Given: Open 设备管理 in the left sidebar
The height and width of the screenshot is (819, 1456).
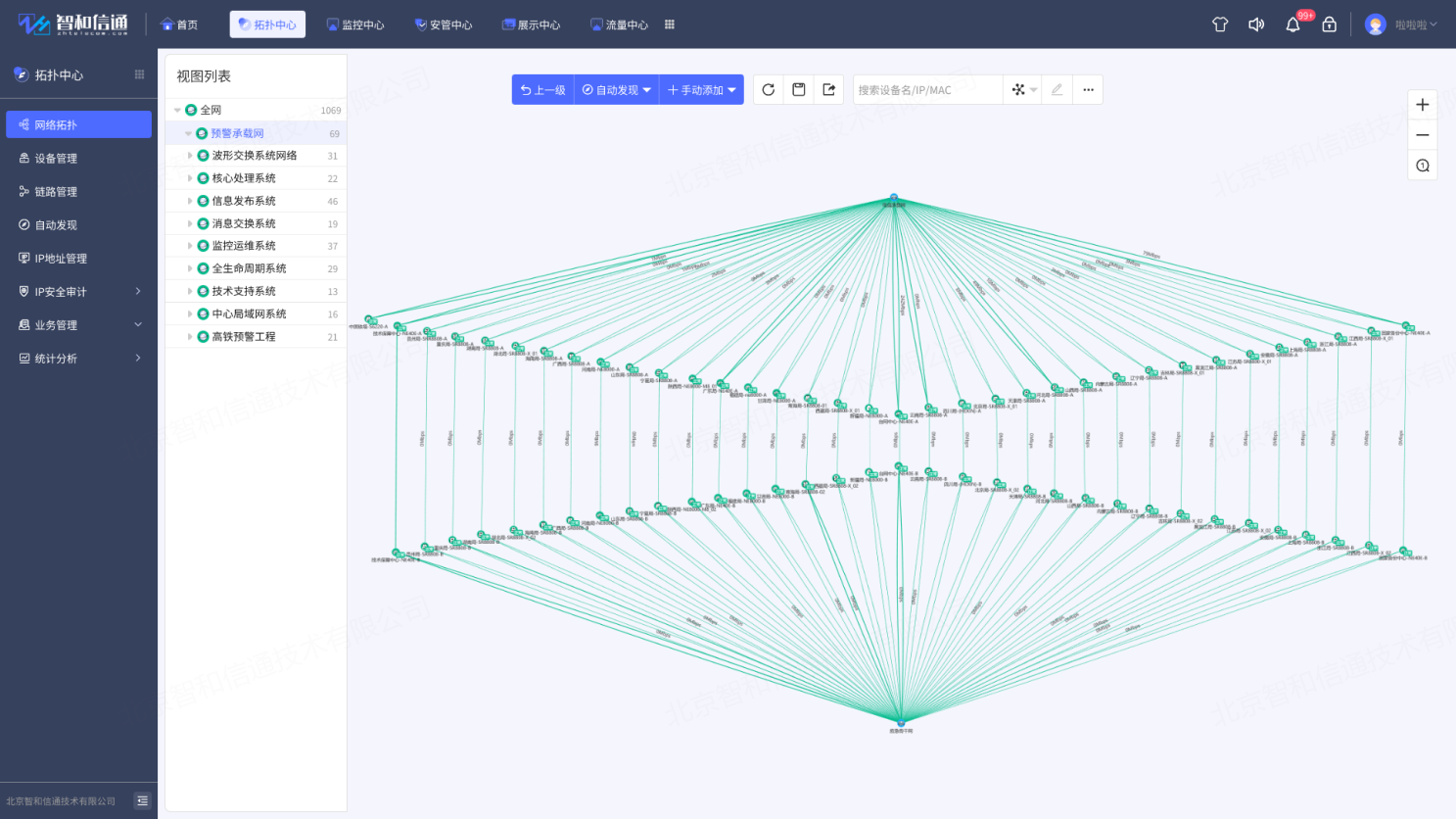Looking at the screenshot, I should click(x=56, y=159).
